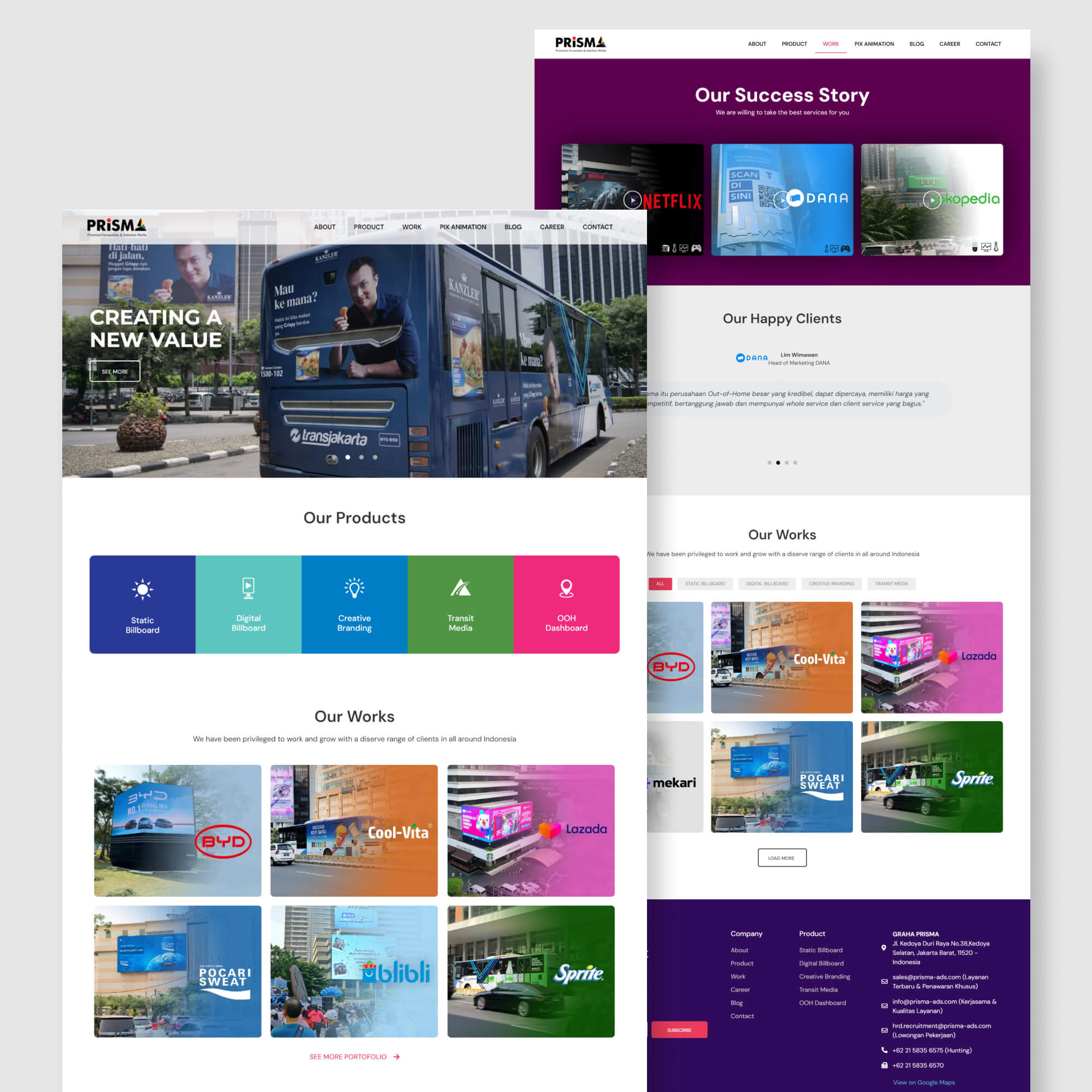Filter works by Transit Media
This screenshot has width=1092, height=1092.
[892, 583]
